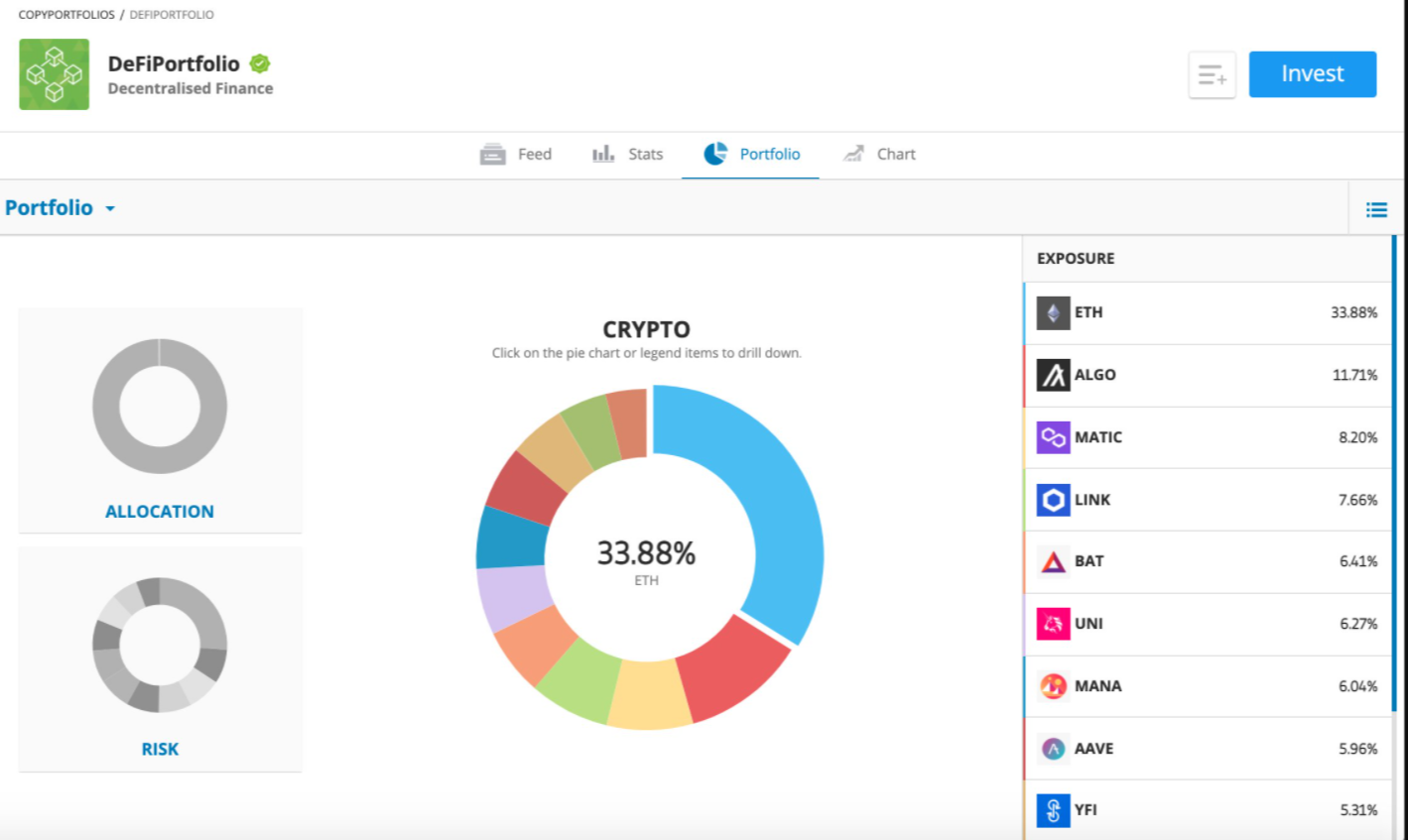Click the YFI icon
This screenshot has height=840, width=1408.
click(1054, 810)
